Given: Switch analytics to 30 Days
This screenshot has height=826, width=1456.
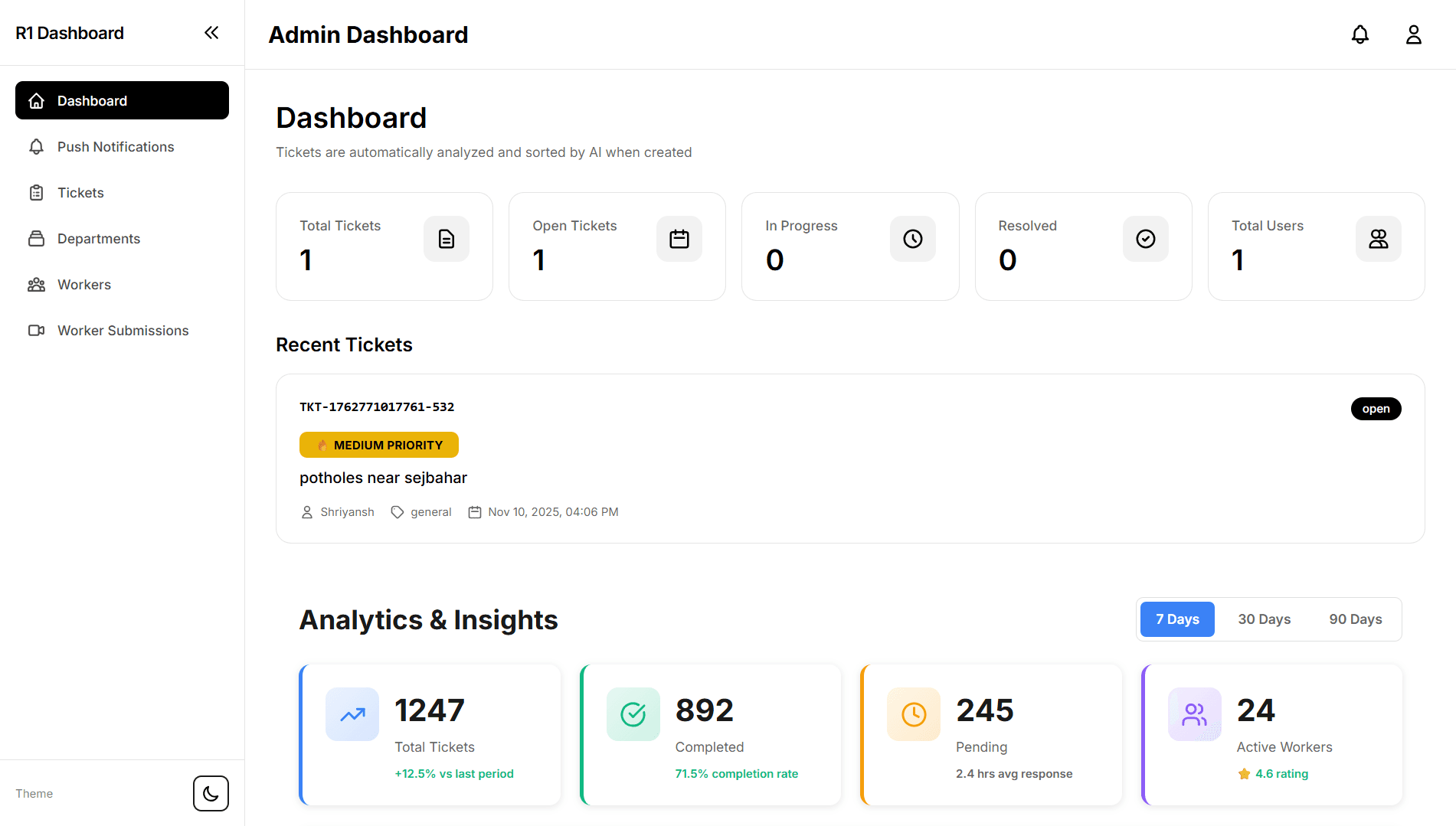Looking at the screenshot, I should click(1264, 619).
